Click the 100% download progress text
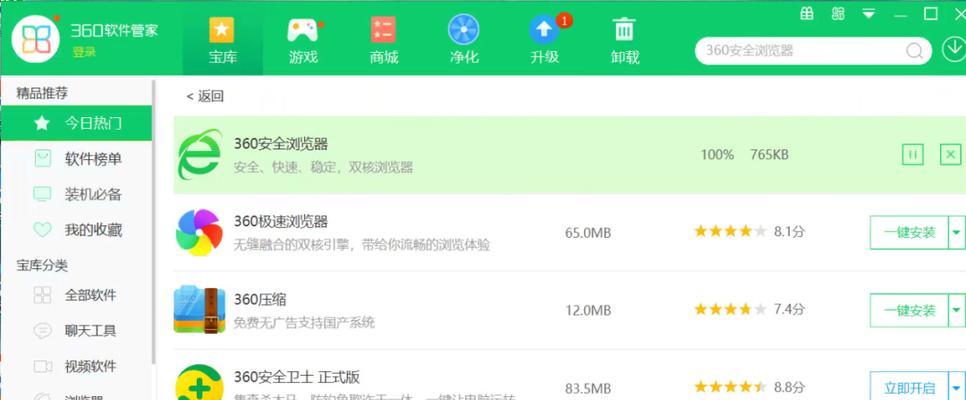 [717, 155]
